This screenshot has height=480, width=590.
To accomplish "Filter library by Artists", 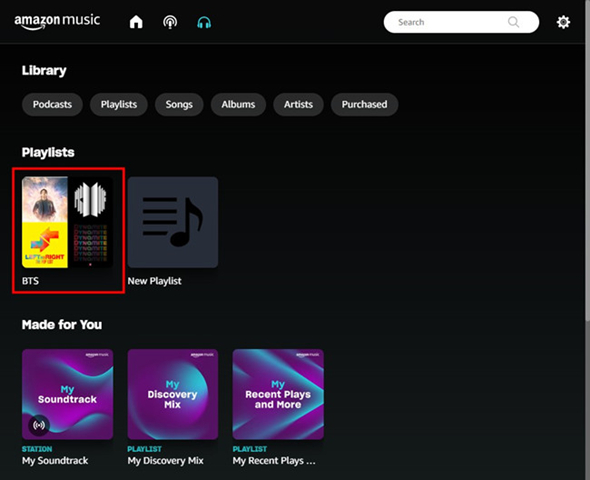I will pyautogui.click(x=298, y=104).
